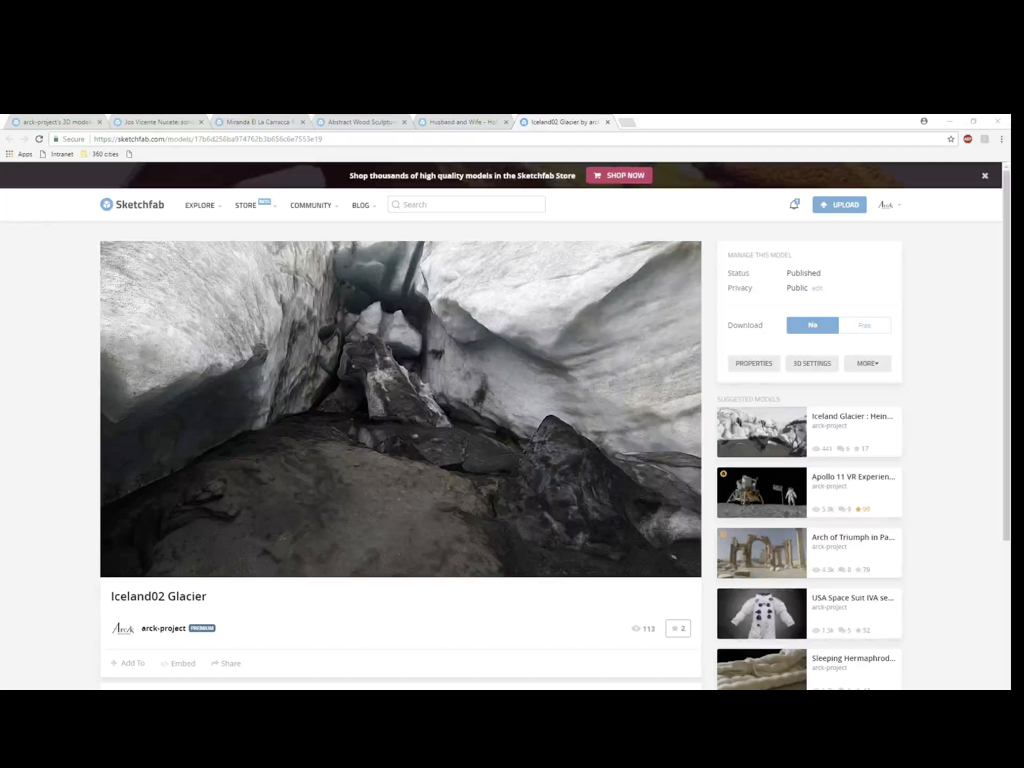Click the 3D SETTINGS button
This screenshot has width=1024, height=768.
(x=812, y=363)
